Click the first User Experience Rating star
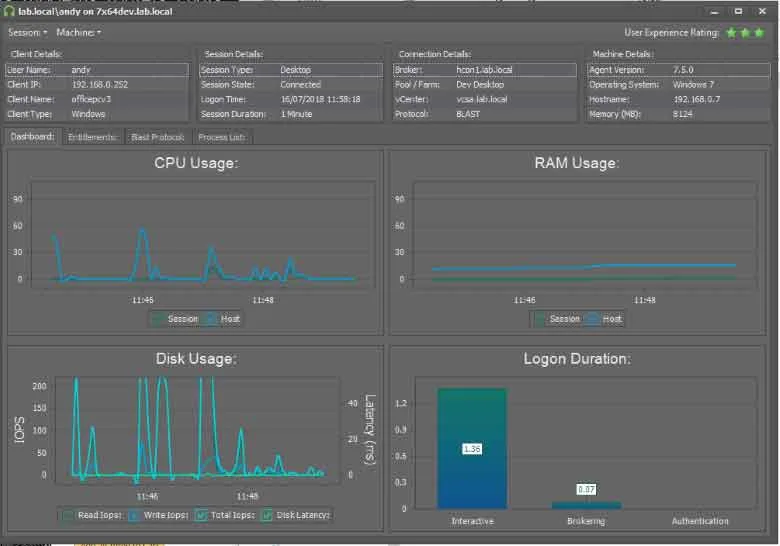 point(731,33)
